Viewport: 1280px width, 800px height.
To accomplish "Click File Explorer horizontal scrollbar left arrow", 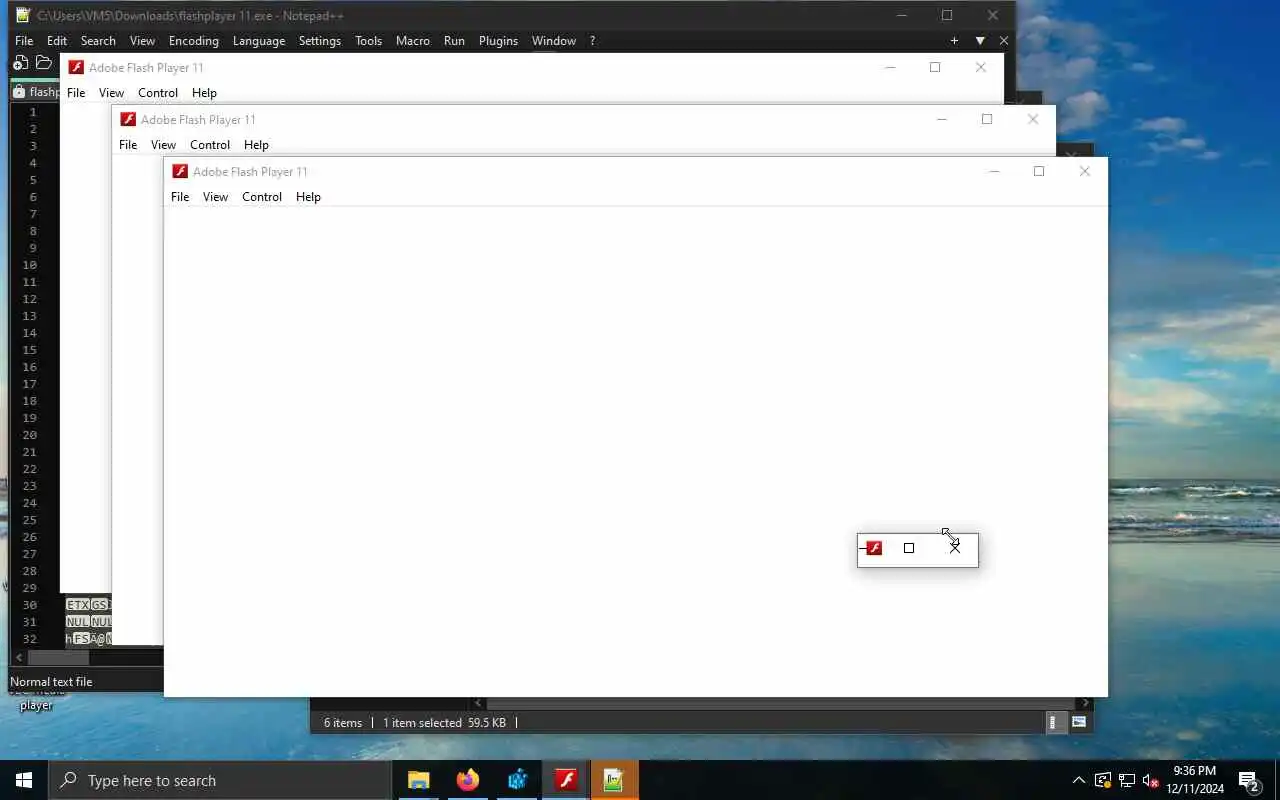I will tap(478, 704).
